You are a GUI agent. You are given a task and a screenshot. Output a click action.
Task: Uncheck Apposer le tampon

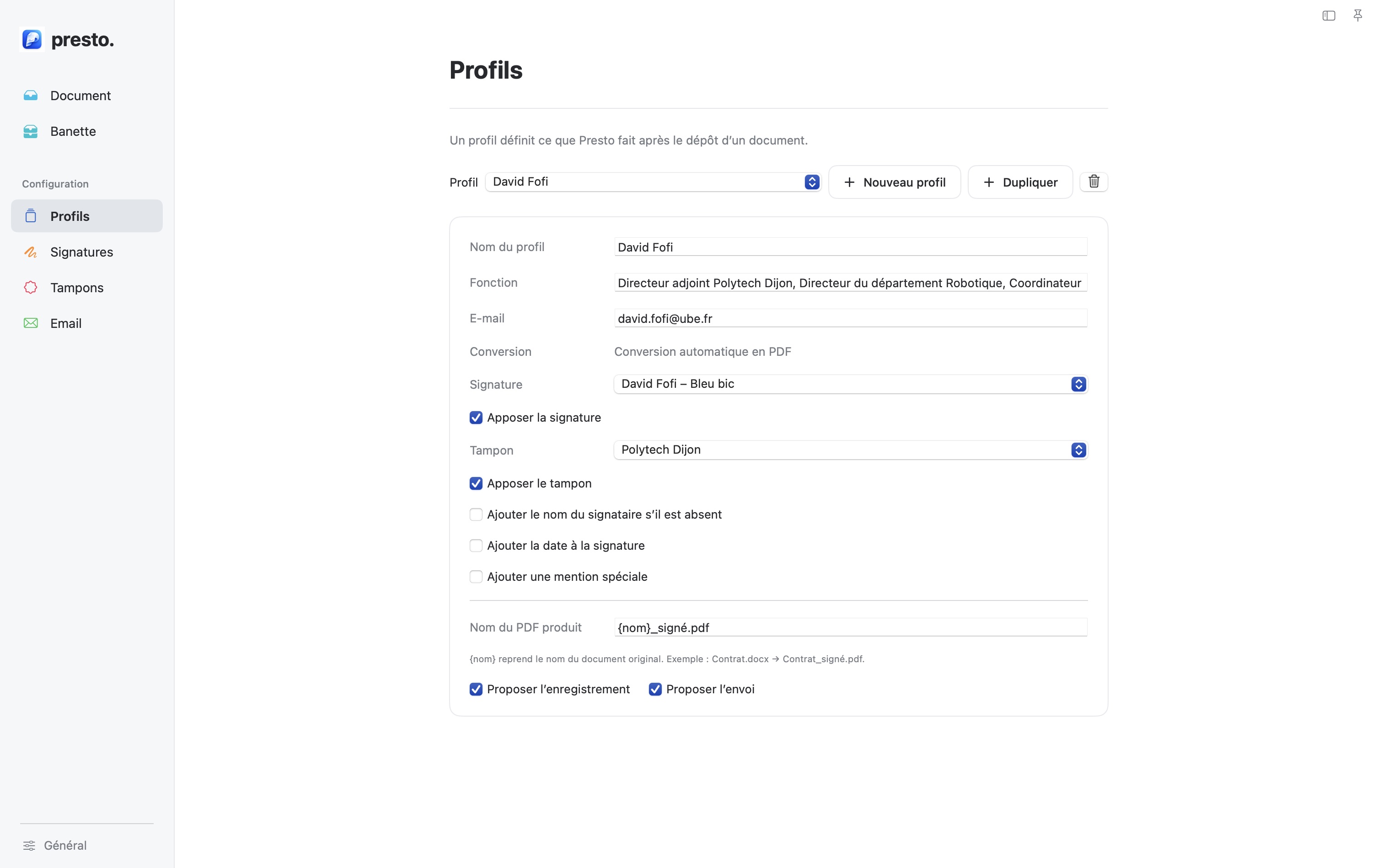pyautogui.click(x=476, y=484)
